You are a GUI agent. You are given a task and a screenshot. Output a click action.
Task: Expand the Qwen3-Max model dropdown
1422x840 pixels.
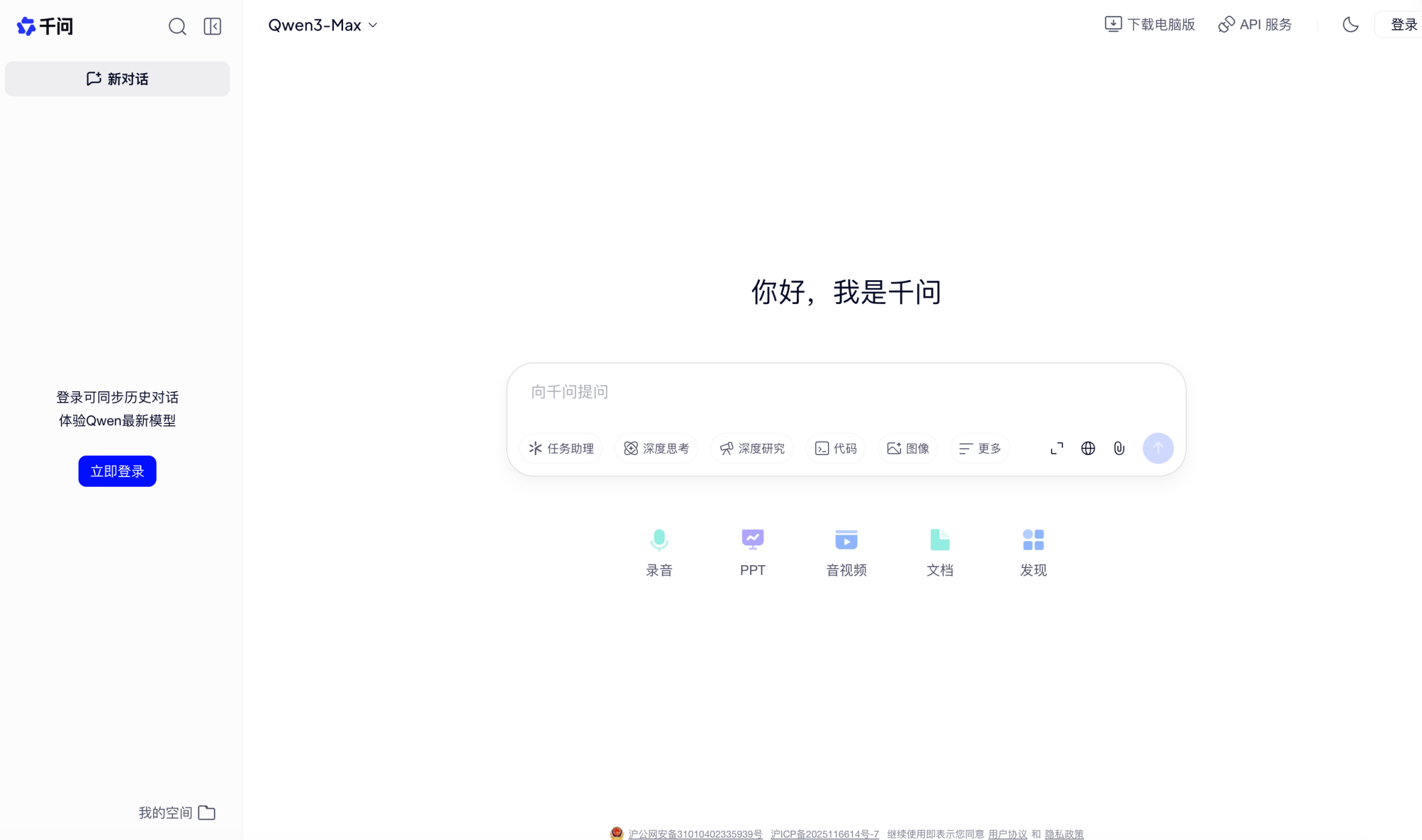(x=323, y=25)
